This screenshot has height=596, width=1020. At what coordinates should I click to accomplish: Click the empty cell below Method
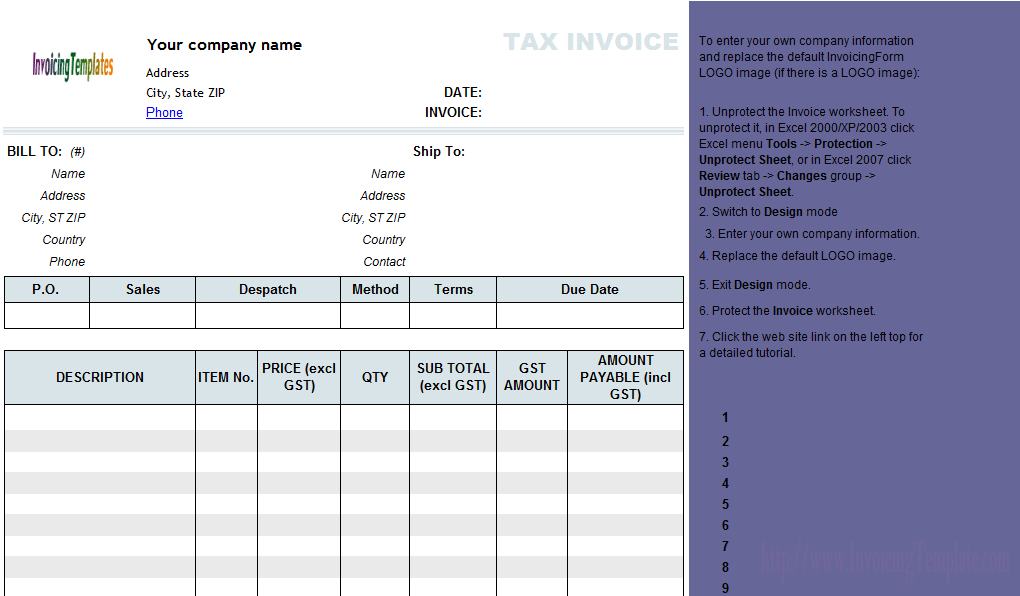click(x=375, y=316)
